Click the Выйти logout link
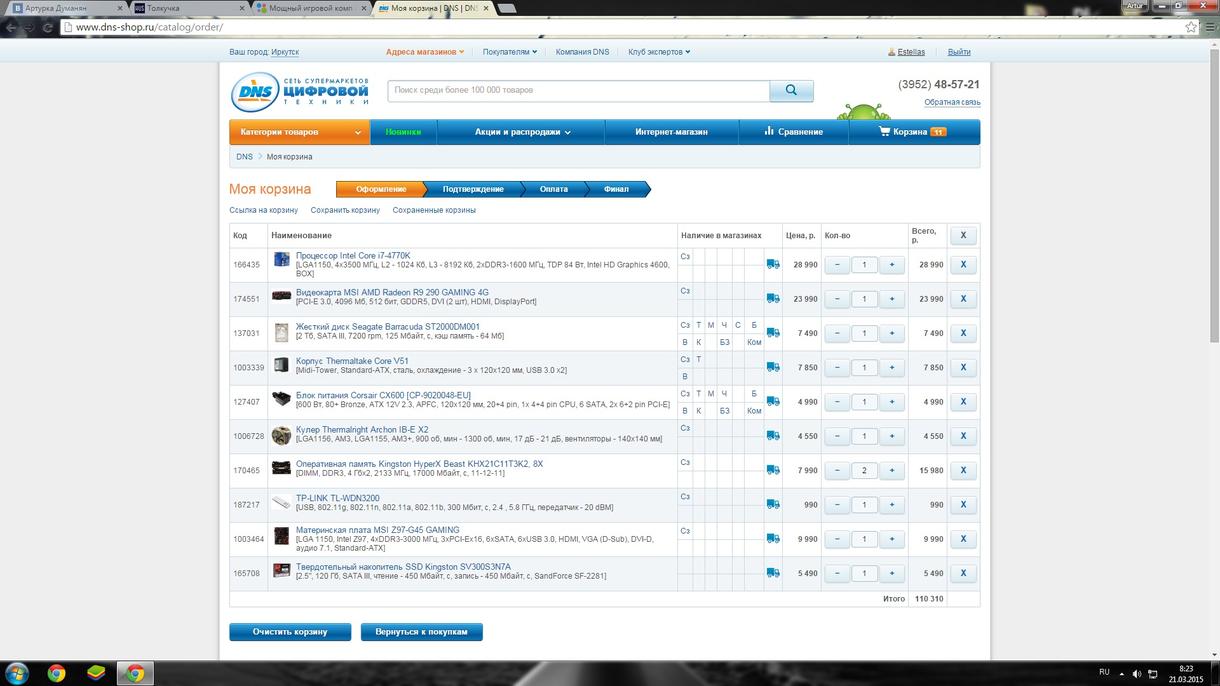Screen dimensions: 1220x686 coord(959,52)
